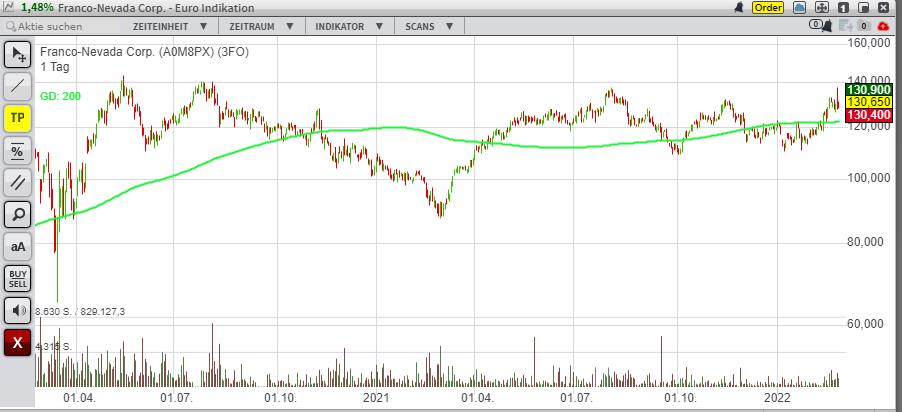902x412 pixels.
Task: Click the GD: 200 indicator label
Action: [x=60, y=96]
